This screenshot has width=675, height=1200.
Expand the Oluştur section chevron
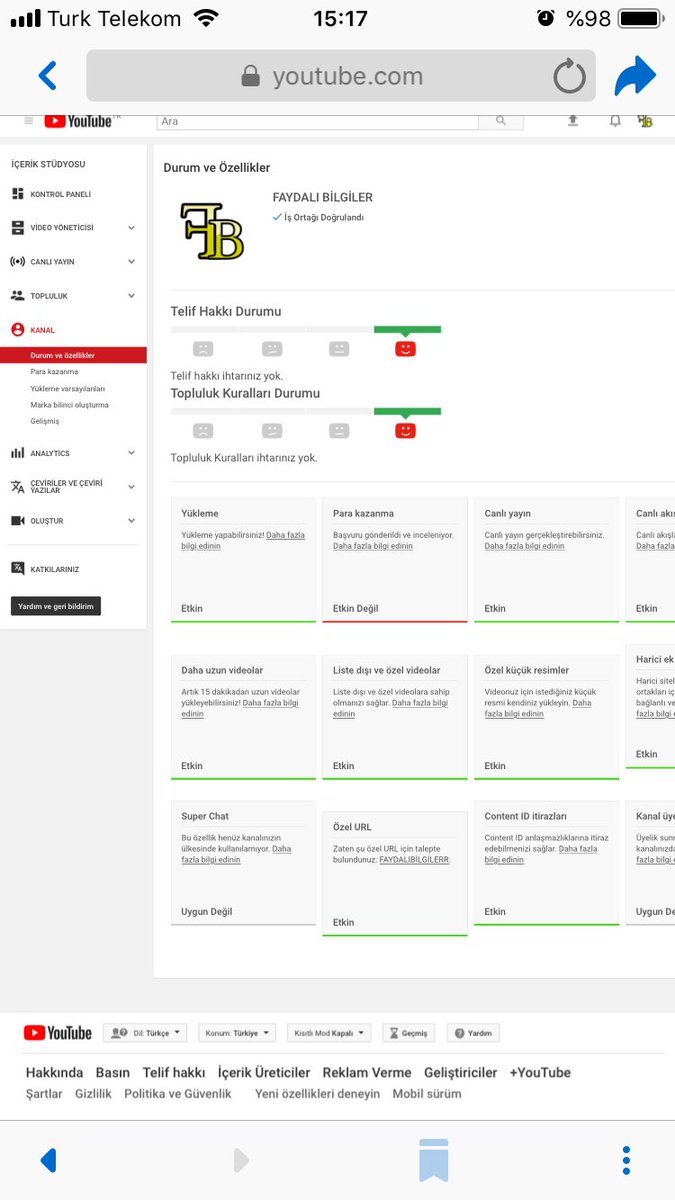pos(131,521)
